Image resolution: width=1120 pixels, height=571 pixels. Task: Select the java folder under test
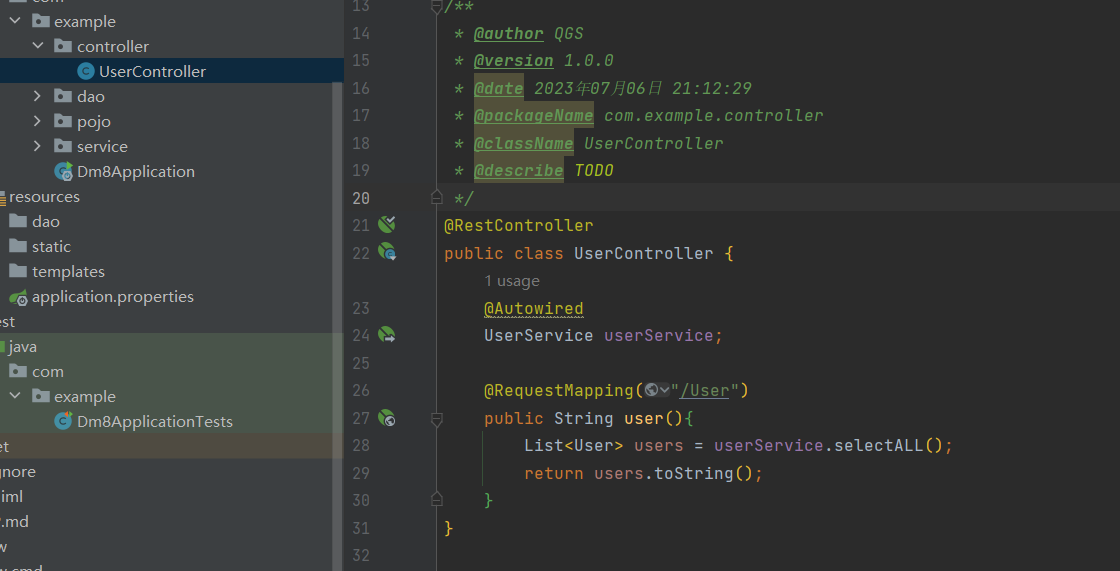[22, 346]
